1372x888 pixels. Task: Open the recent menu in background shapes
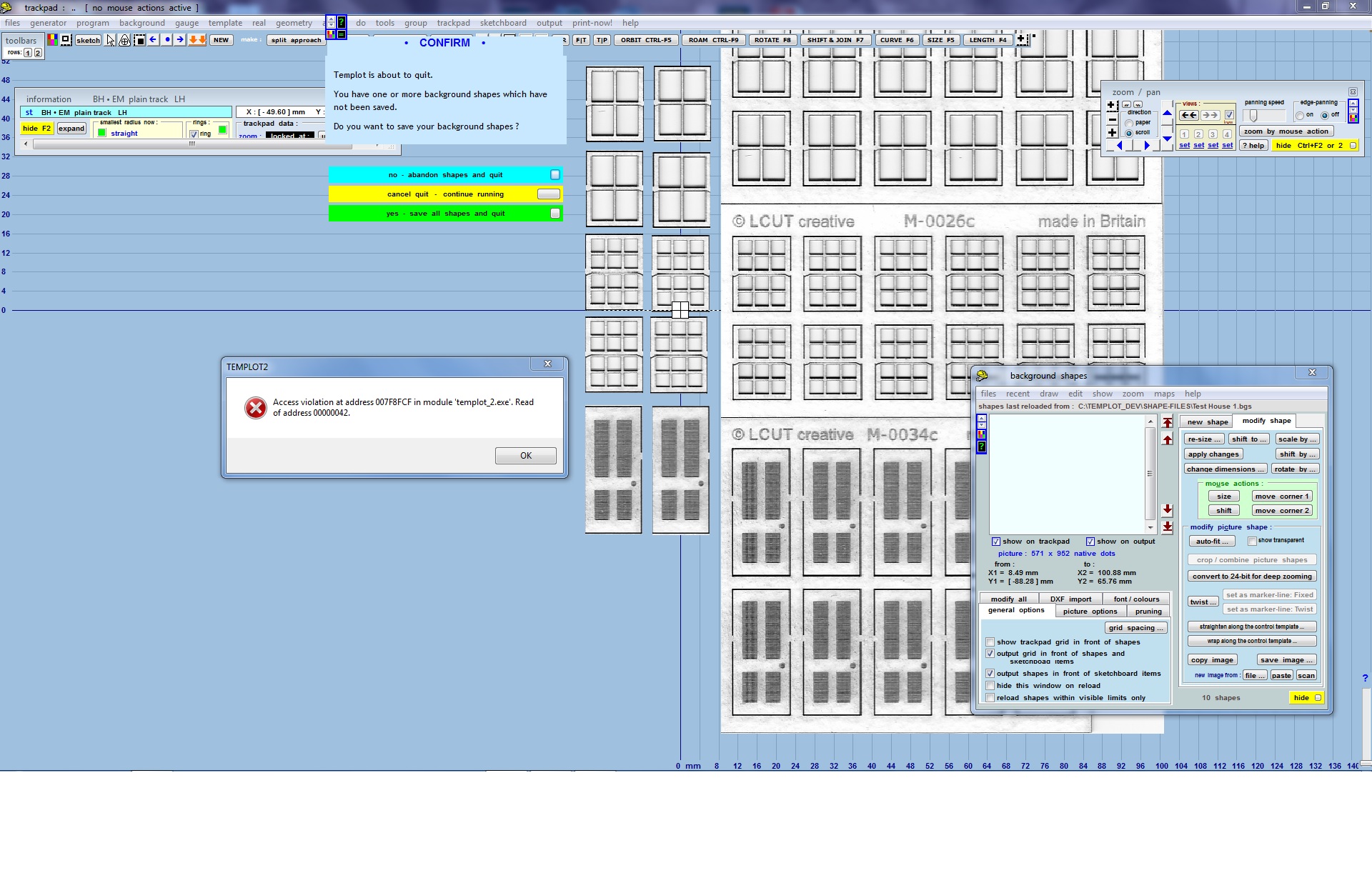click(1018, 394)
